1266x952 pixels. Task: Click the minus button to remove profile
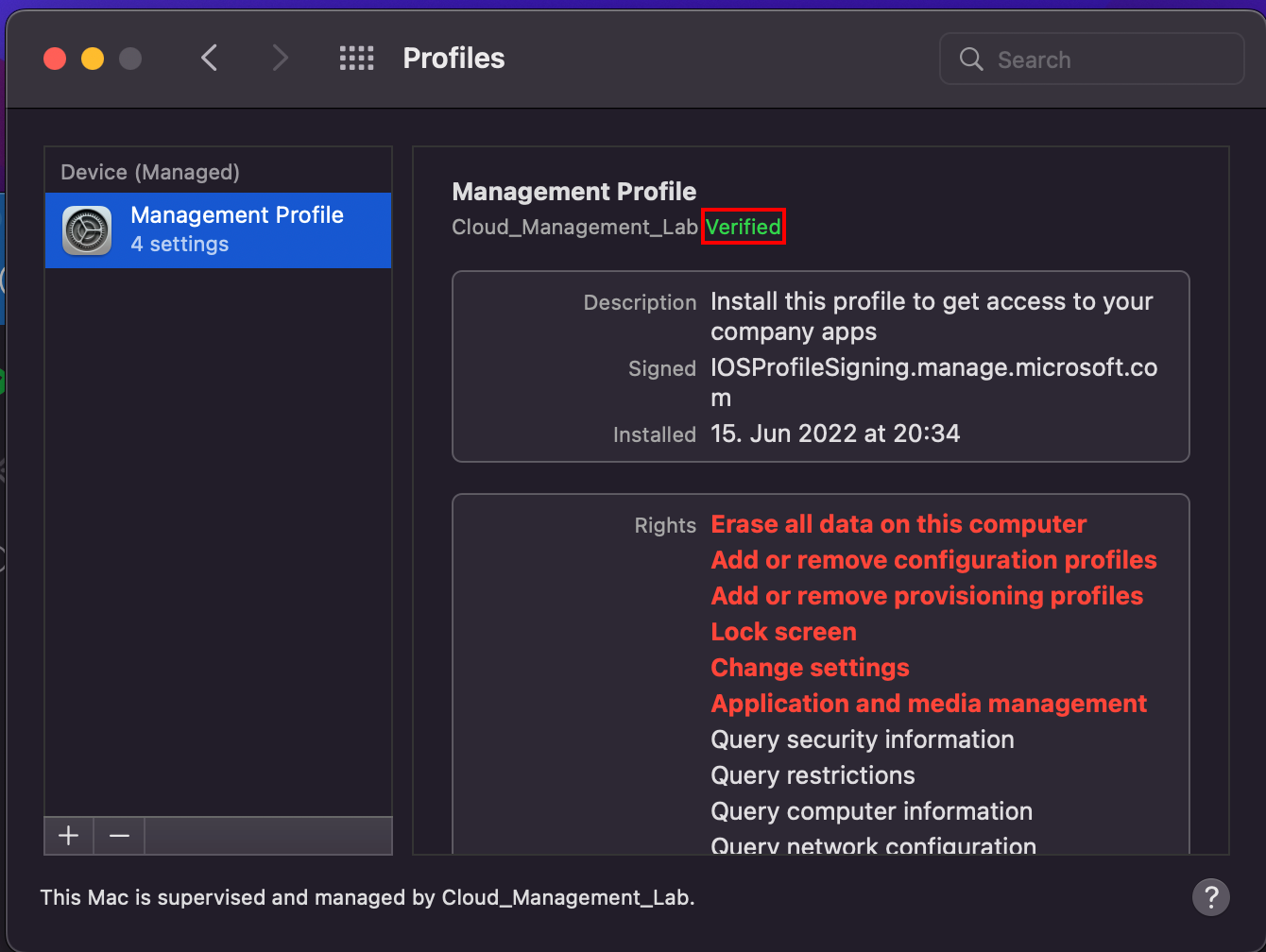pyautogui.click(x=119, y=836)
